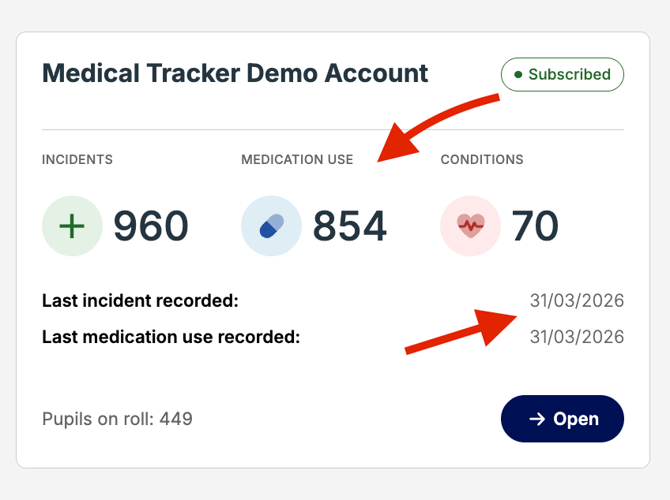Select the Medical Tracker Demo Account title
Screen dimensions: 670x500
235,74
